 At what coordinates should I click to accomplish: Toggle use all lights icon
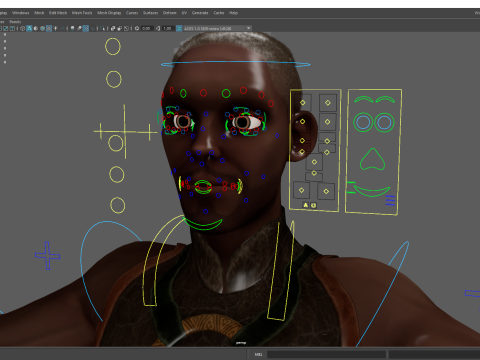[55, 28]
